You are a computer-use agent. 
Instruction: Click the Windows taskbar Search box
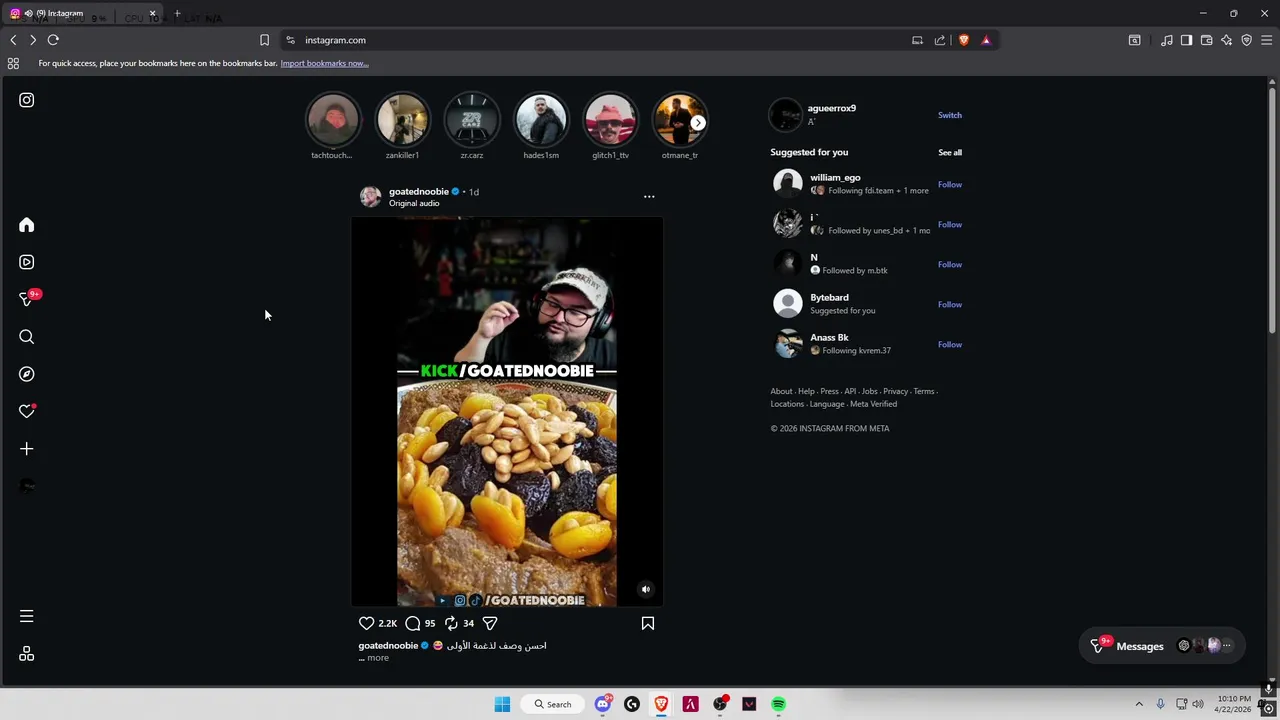[x=553, y=704]
